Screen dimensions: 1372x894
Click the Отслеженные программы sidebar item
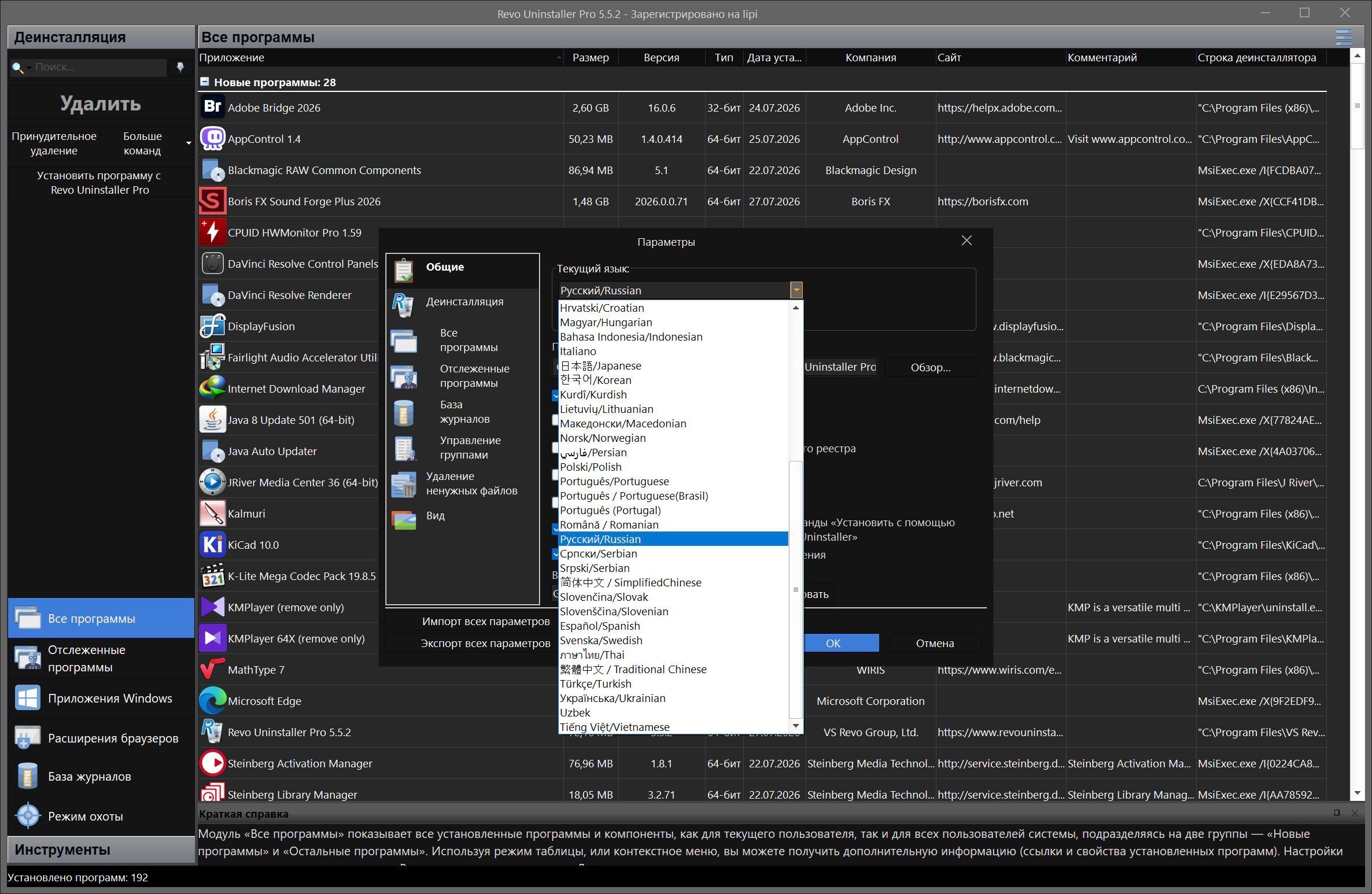click(101, 658)
